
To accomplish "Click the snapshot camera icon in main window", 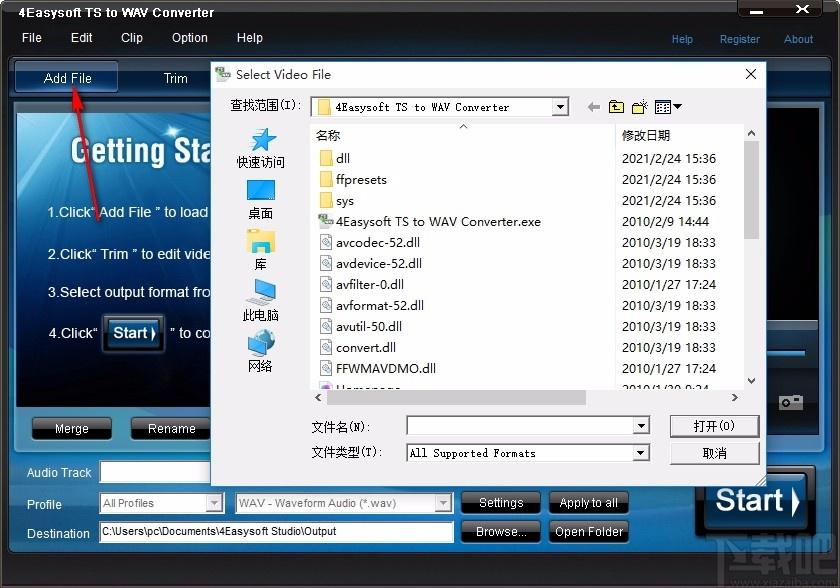I will (x=791, y=402).
